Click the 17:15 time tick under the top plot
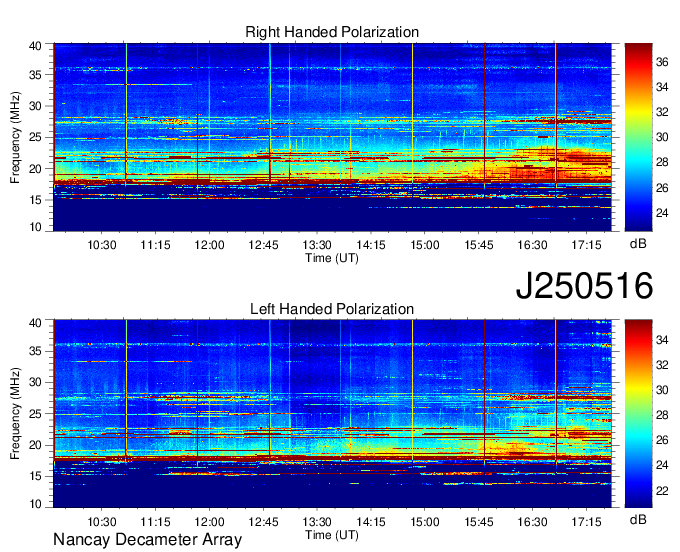Screen dimensions: 680x552 (x=586, y=245)
